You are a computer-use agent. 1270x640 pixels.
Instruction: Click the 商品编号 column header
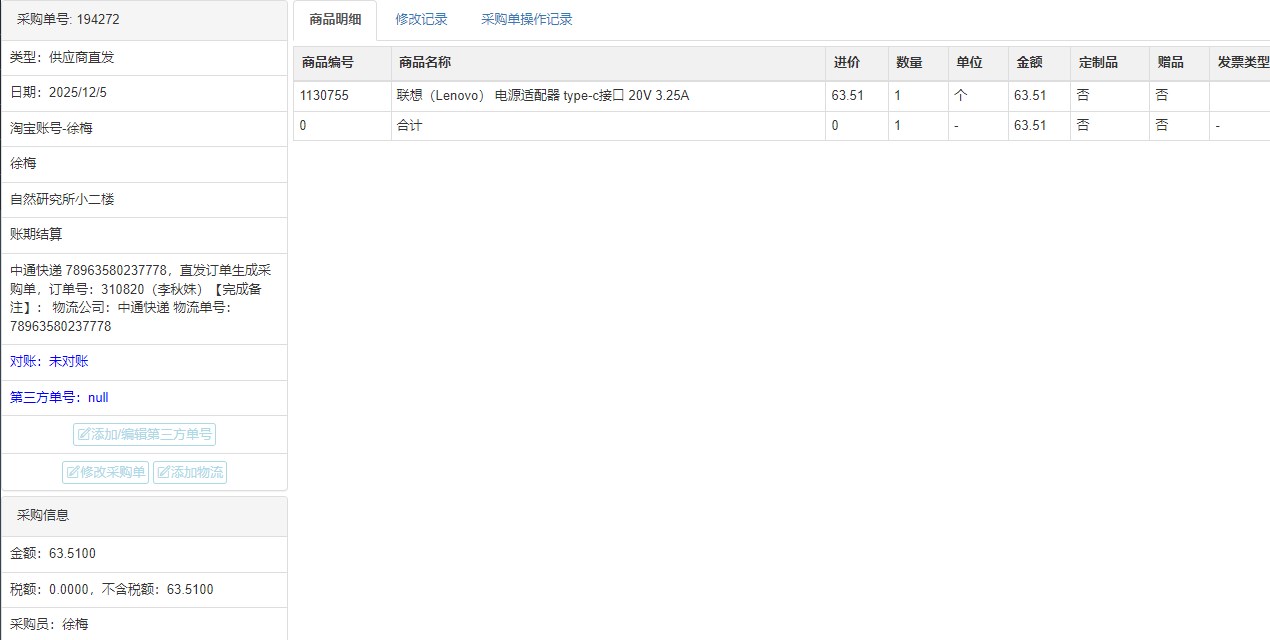[x=327, y=62]
